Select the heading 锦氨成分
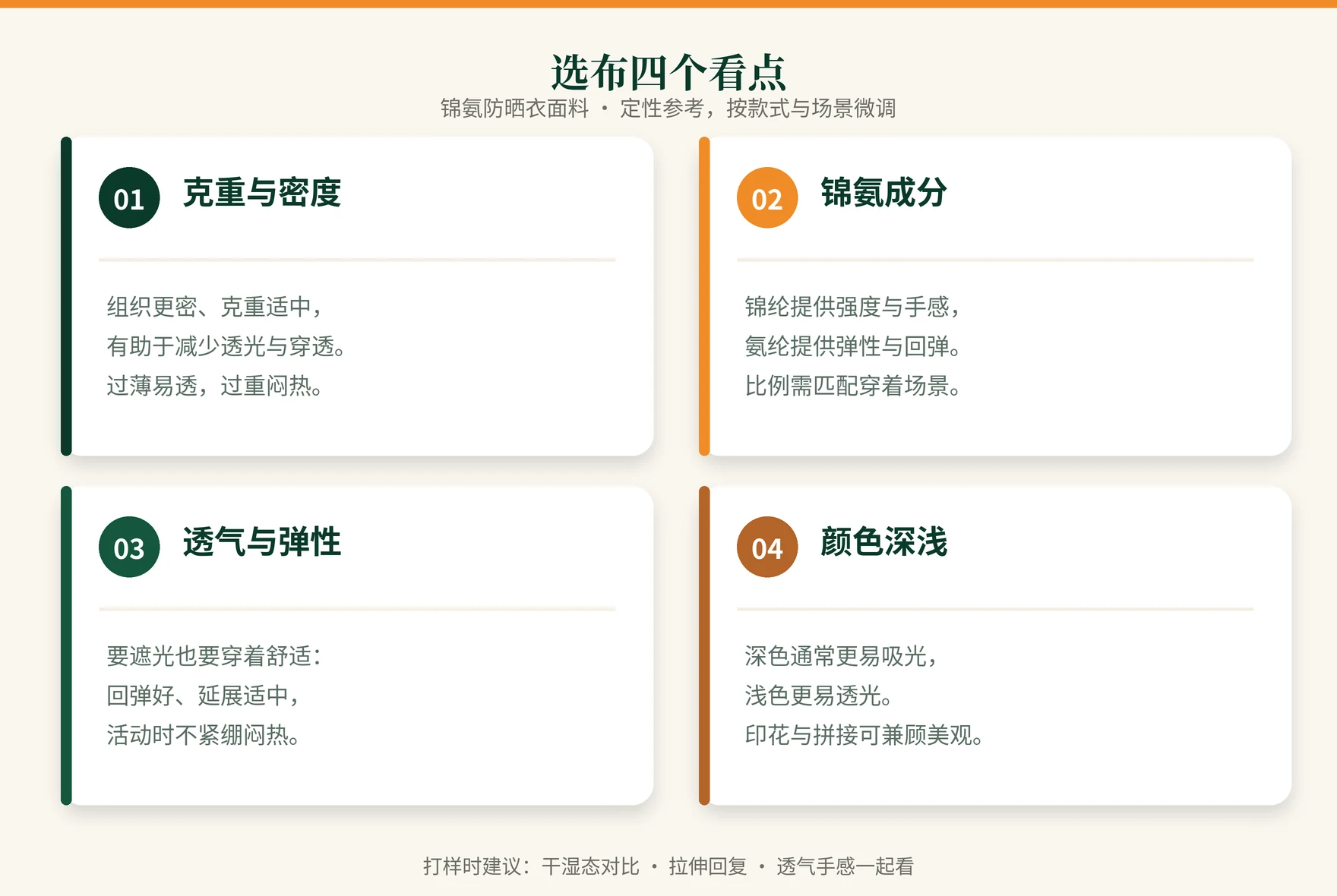The width and height of the screenshot is (1337, 896). tap(884, 193)
